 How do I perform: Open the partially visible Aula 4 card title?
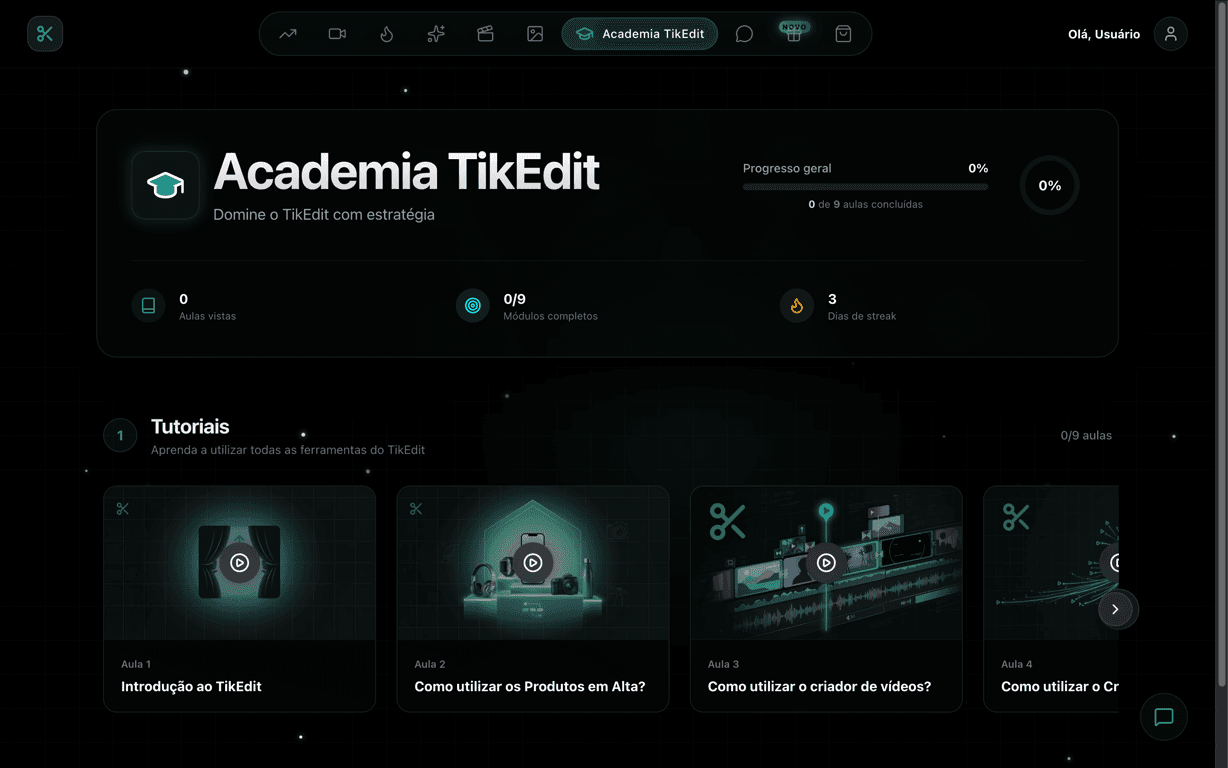click(x=1060, y=687)
